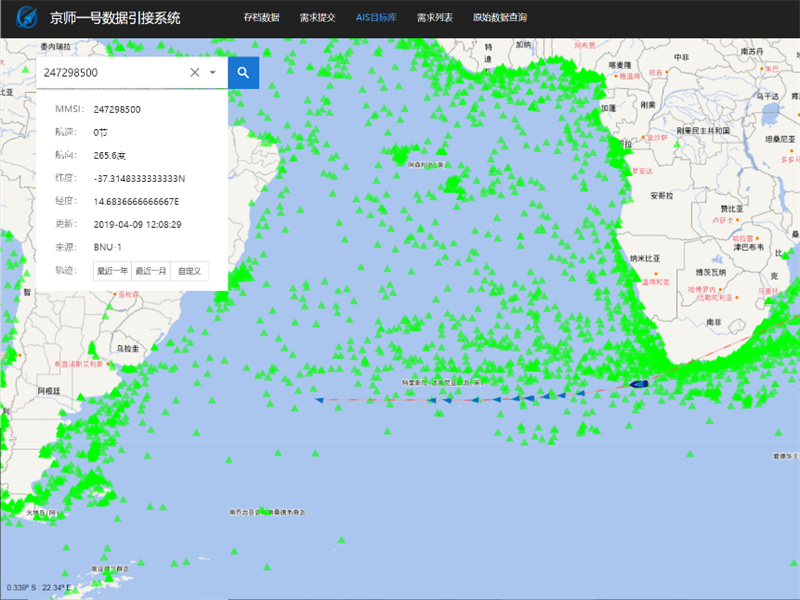The width and height of the screenshot is (800, 600).
Task: Clear the MMSI search box with X
Action: point(195,73)
